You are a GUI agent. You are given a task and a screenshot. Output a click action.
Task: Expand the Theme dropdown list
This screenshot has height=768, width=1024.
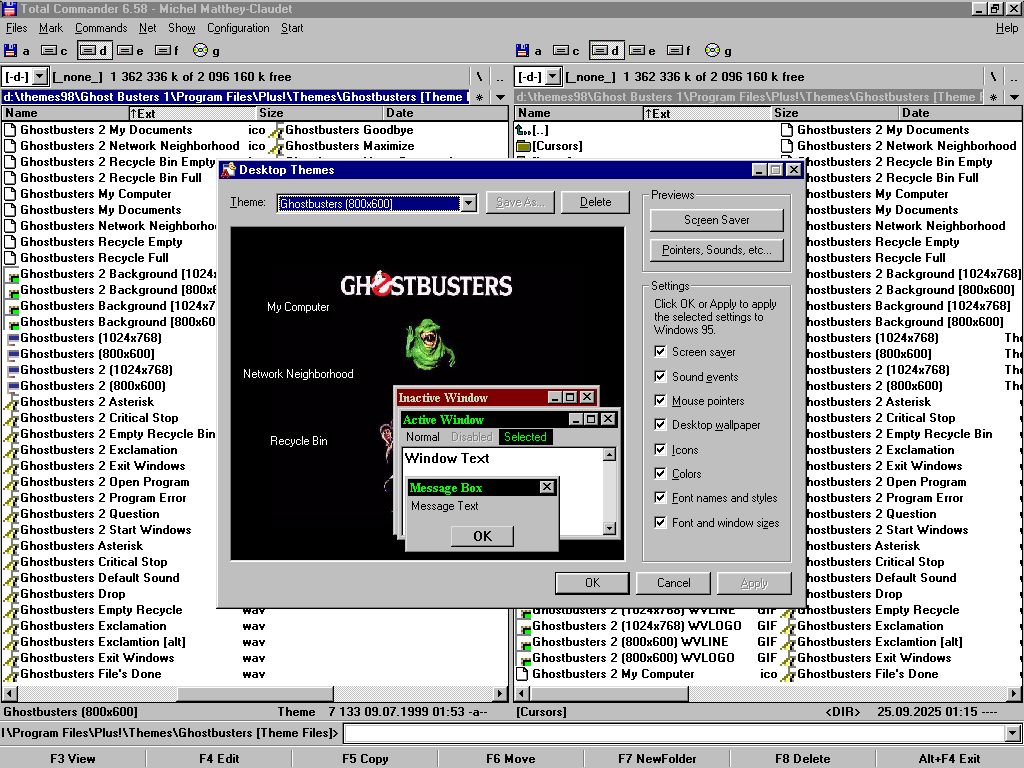pos(468,203)
